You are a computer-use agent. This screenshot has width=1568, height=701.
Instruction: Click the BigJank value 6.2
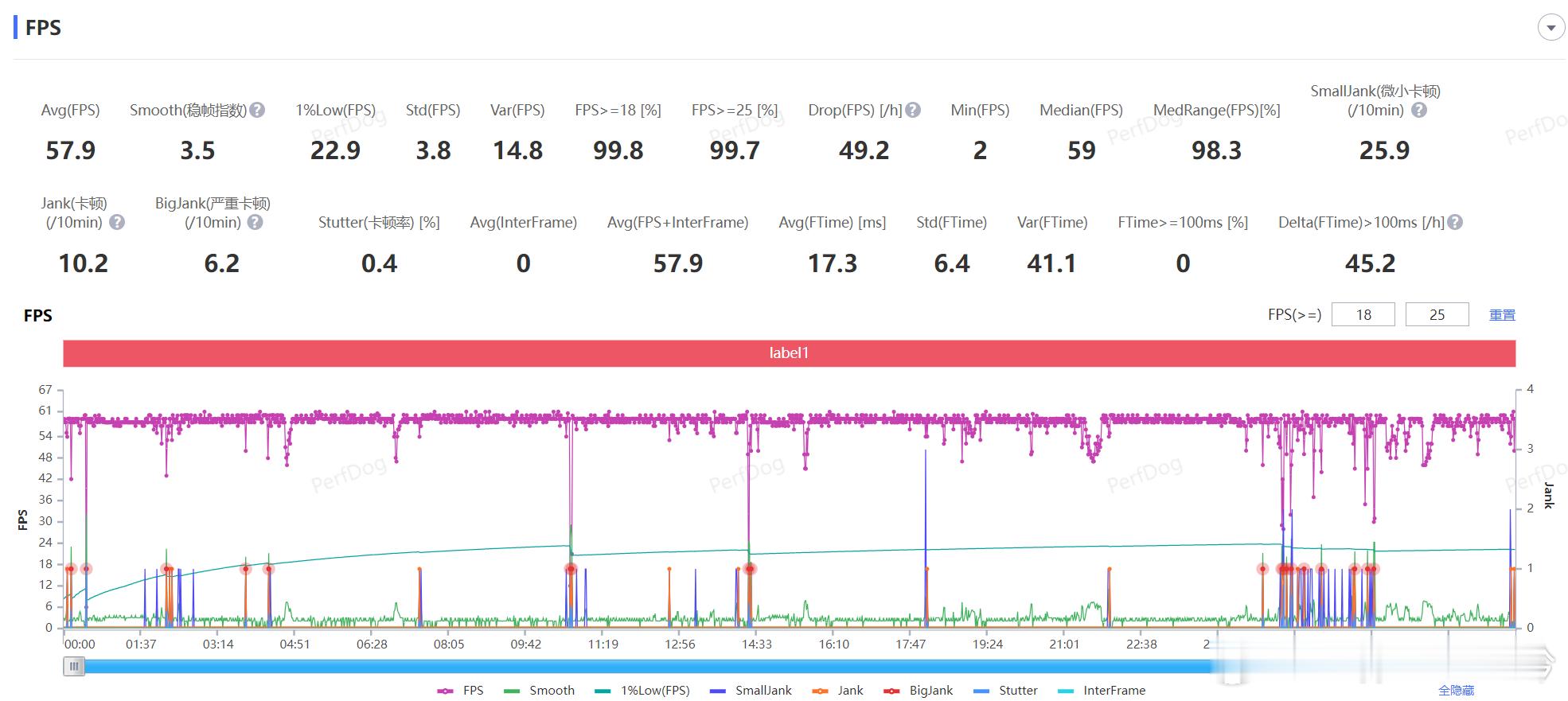click(x=221, y=263)
